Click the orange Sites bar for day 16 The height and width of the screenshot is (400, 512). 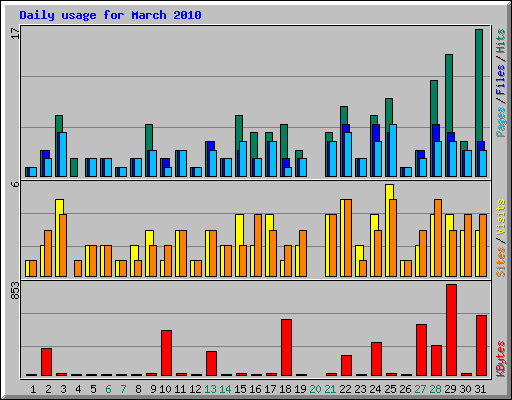(x=258, y=246)
